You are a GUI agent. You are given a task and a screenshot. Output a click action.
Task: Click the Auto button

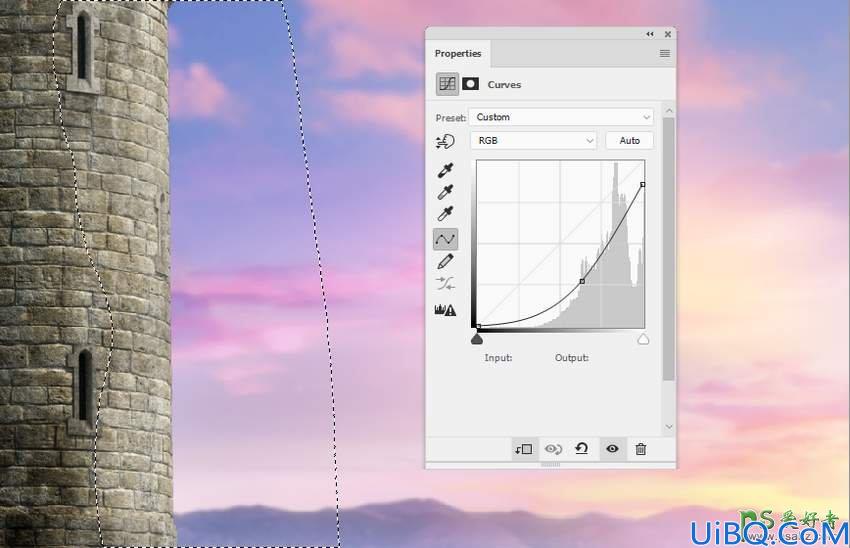click(629, 140)
